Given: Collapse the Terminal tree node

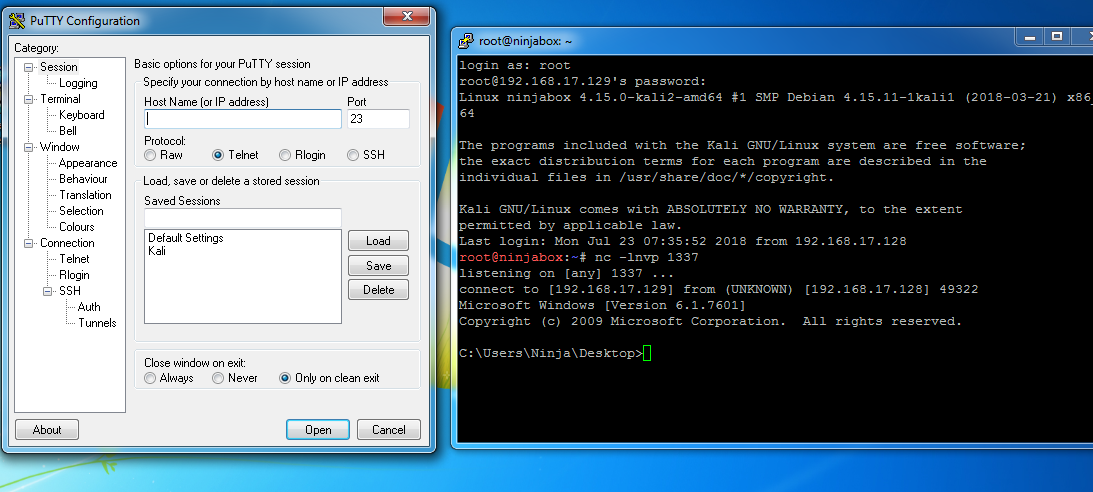Looking at the screenshot, I should [x=29, y=99].
